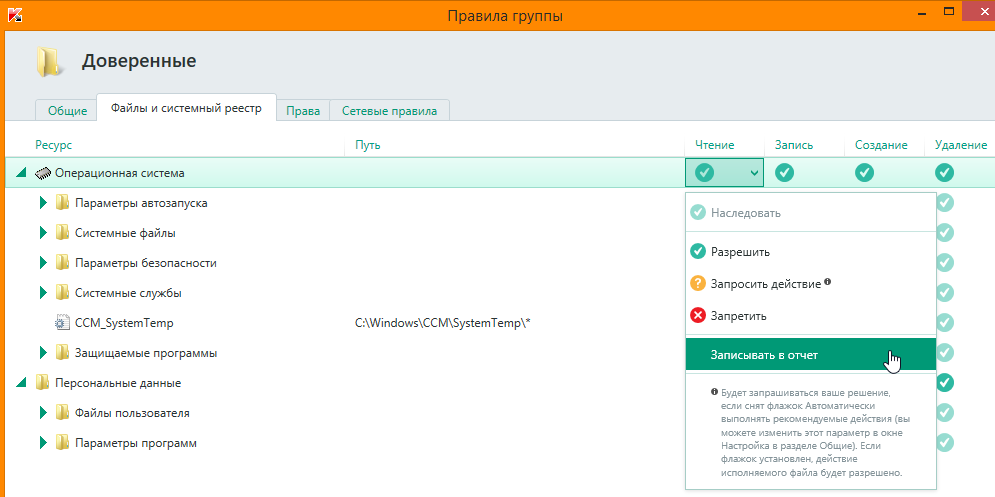Collapse the Персональные данные tree node
995x497 pixels.
click(x=22, y=383)
